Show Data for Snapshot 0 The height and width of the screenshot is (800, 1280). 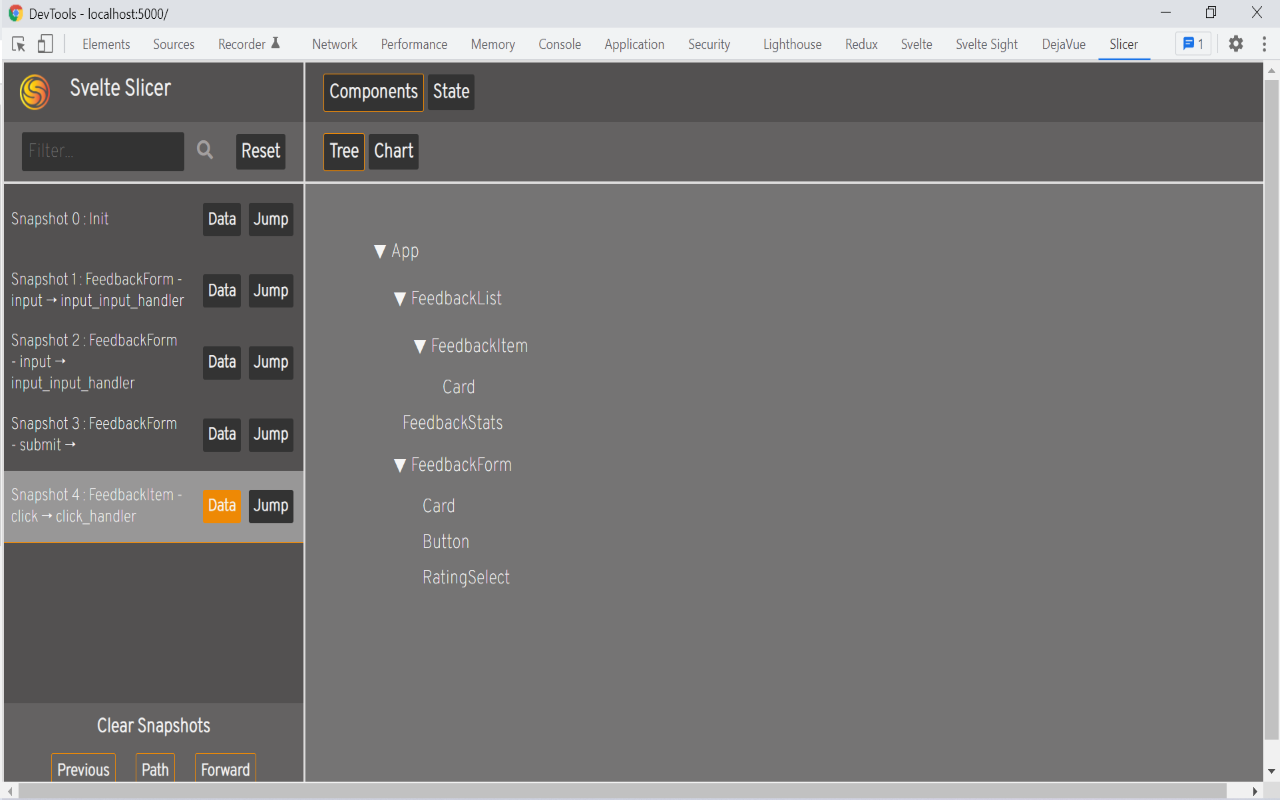[x=222, y=220]
